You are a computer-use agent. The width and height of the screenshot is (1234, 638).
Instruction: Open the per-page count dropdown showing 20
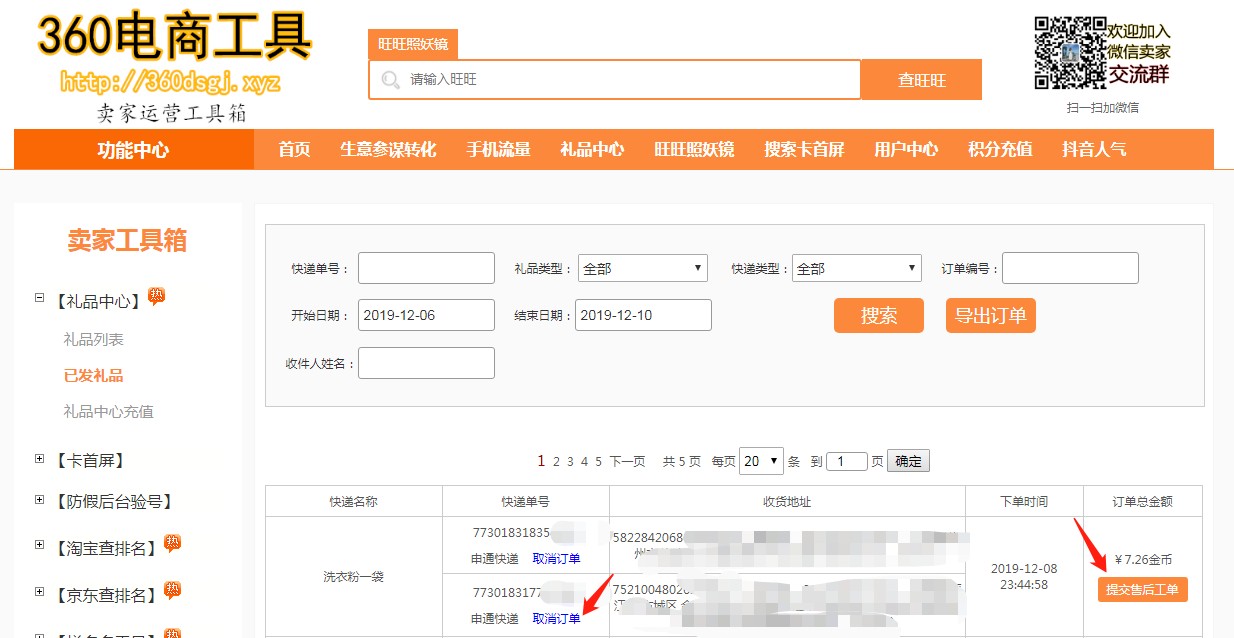[x=760, y=461]
